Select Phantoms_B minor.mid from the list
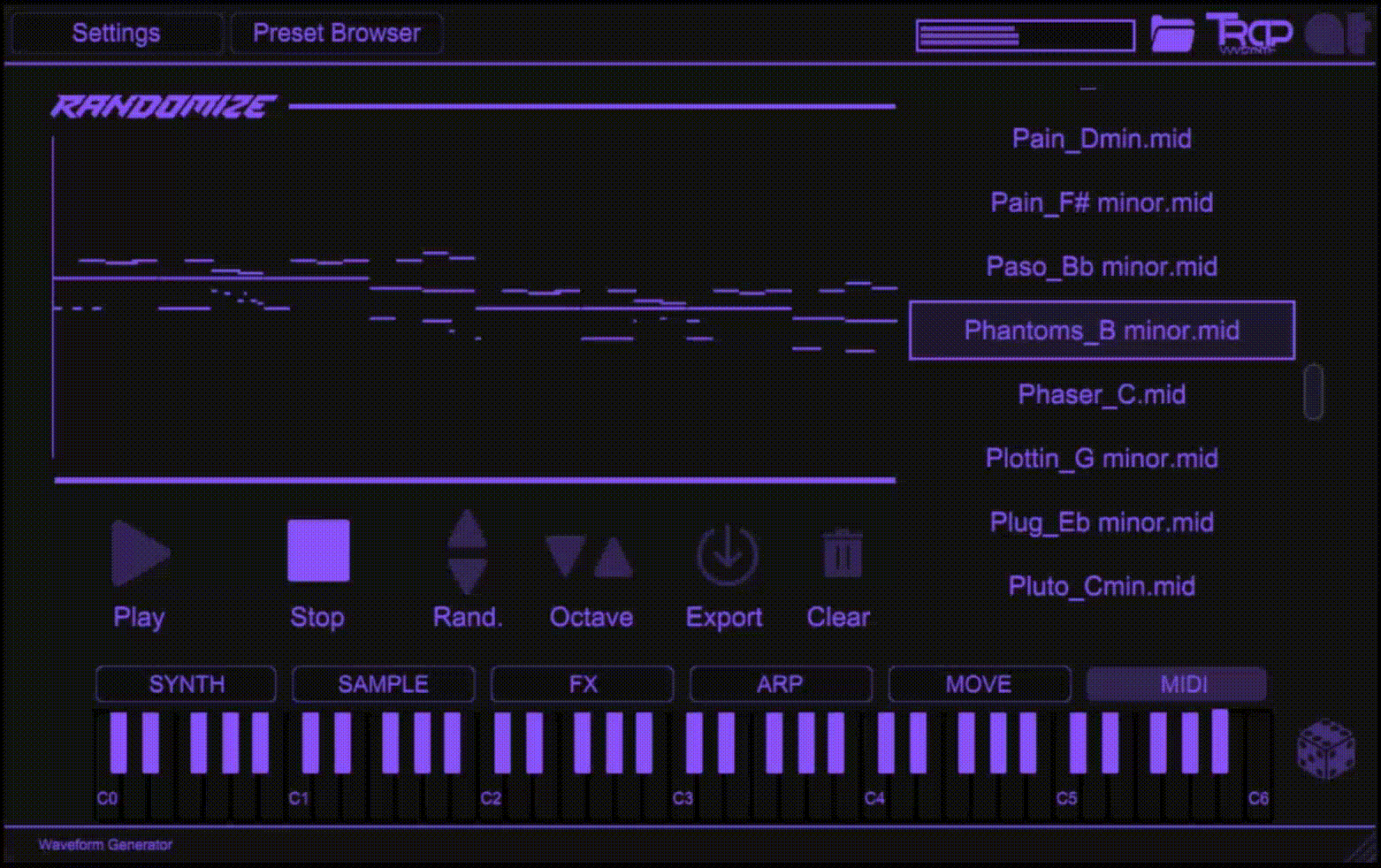1381x868 pixels. click(x=1102, y=331)
